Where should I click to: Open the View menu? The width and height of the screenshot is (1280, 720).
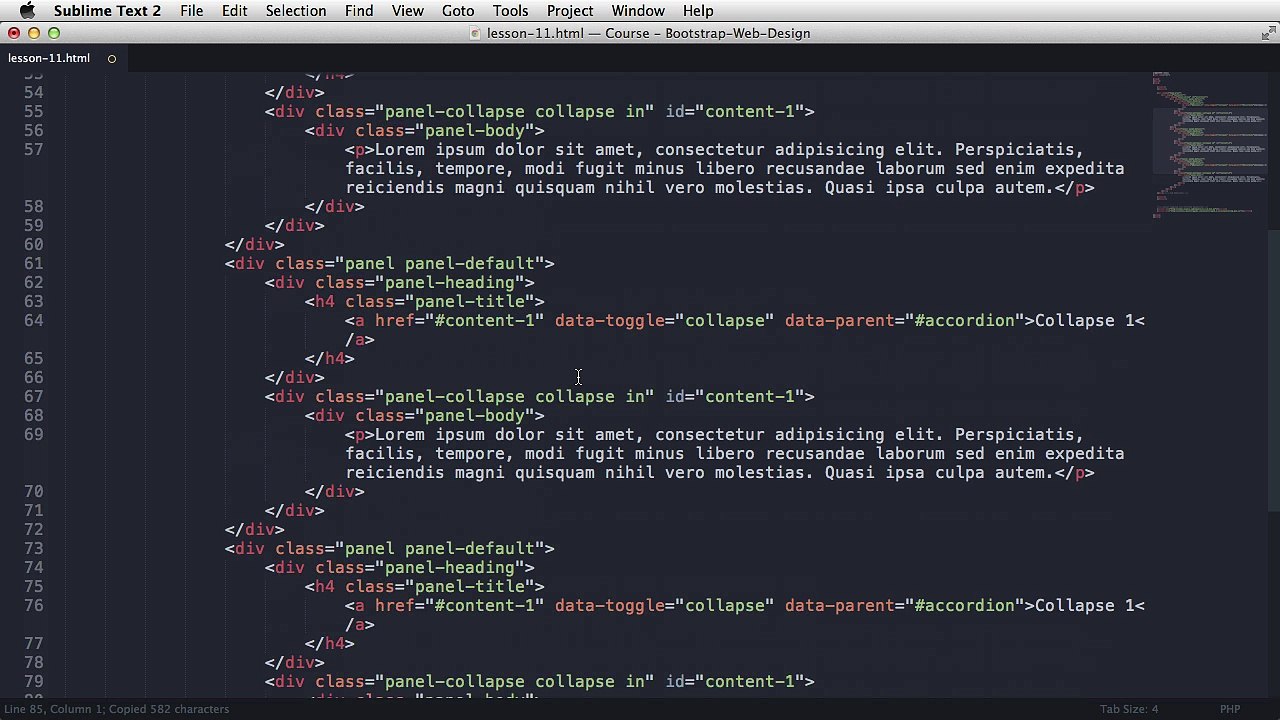pyautogui.click(x=408, y=11)
